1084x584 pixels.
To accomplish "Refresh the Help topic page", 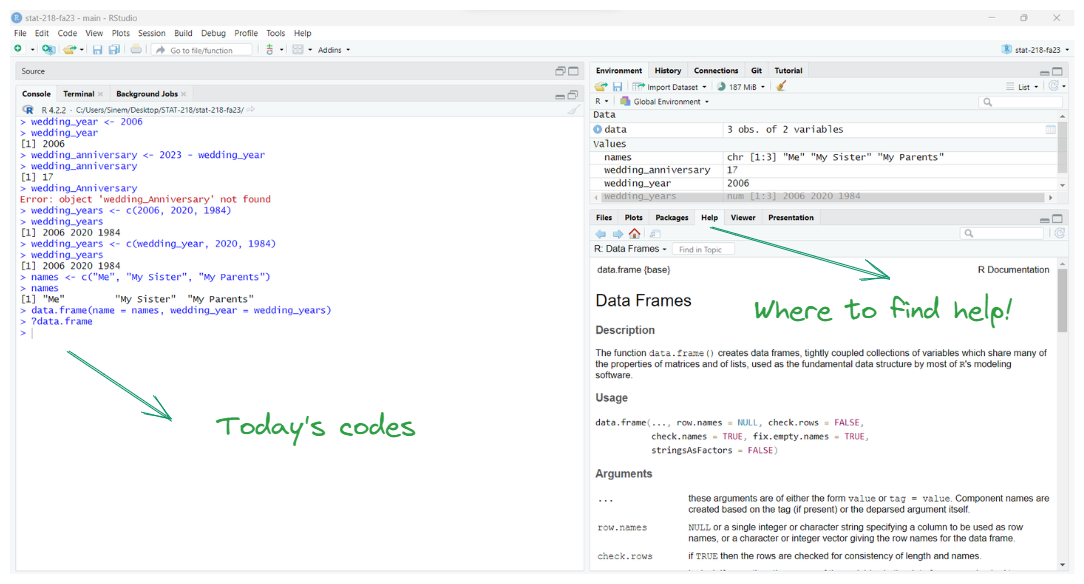I will 1059,233.
